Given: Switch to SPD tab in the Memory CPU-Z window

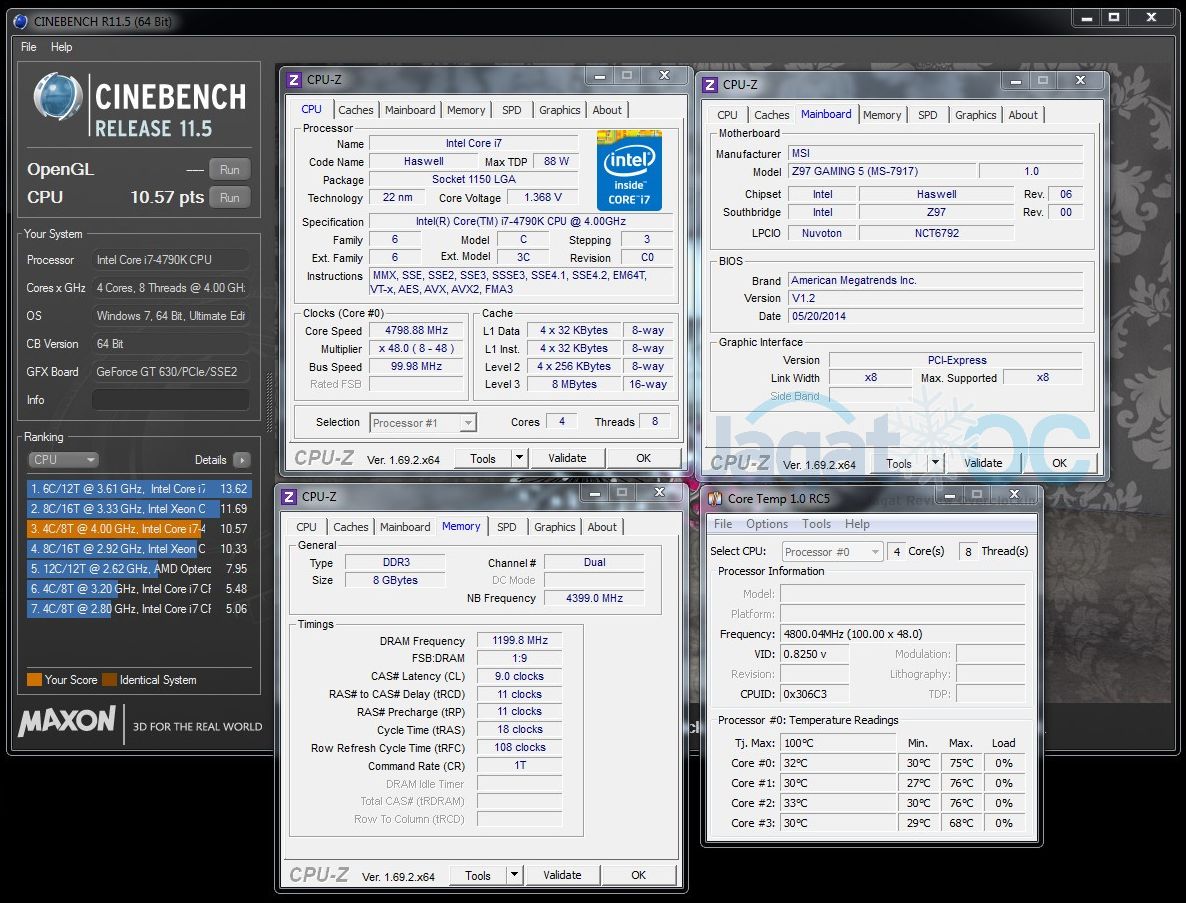Looking at the screenshot, I should 507,527.
